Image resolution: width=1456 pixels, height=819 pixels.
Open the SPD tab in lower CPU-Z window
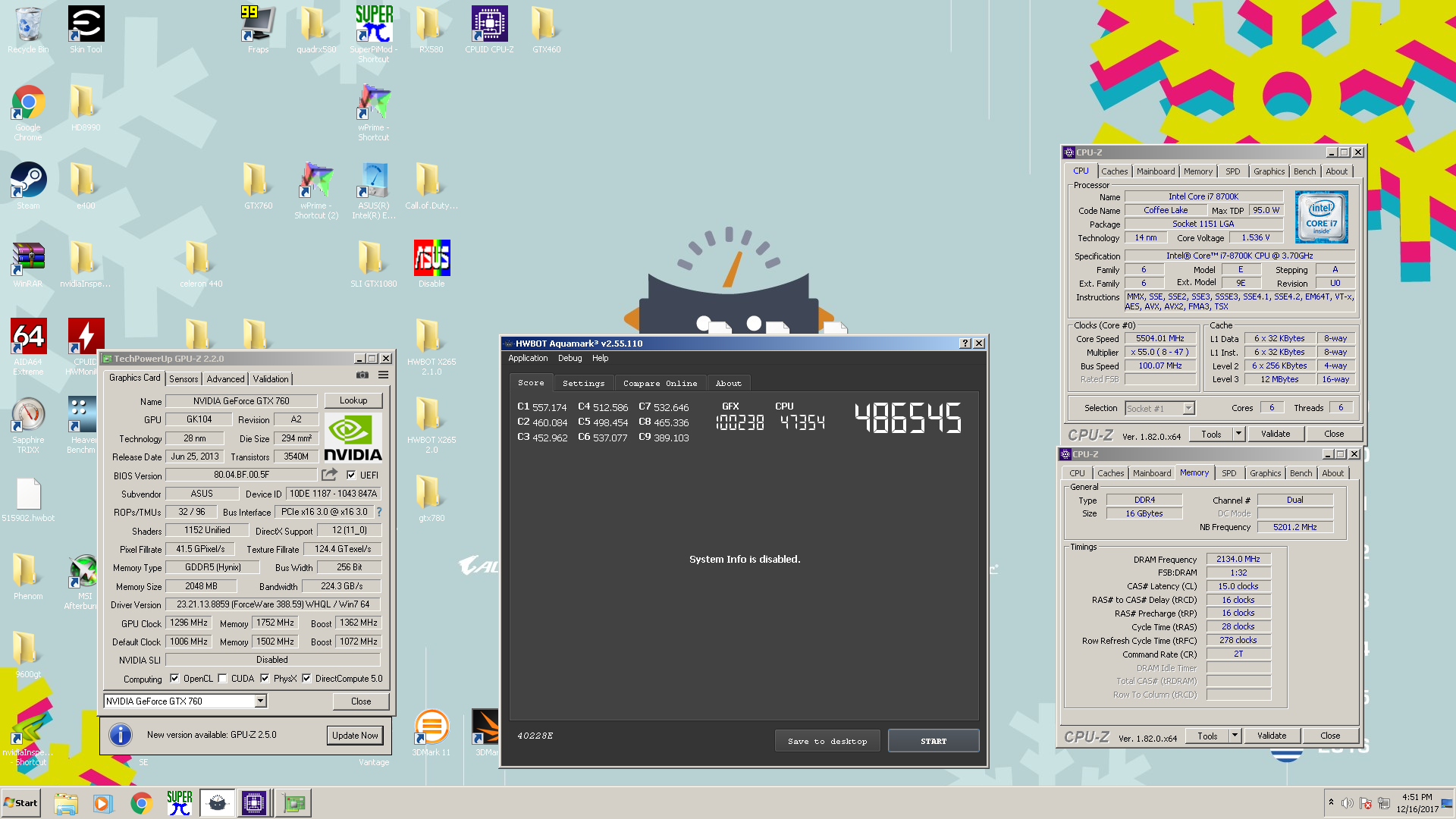pyautogui.click(x=1229, y=474)
